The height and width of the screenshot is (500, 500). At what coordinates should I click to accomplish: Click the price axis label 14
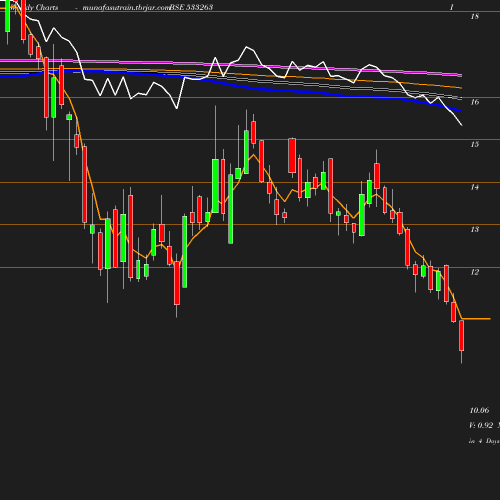(x=475, y=187)
